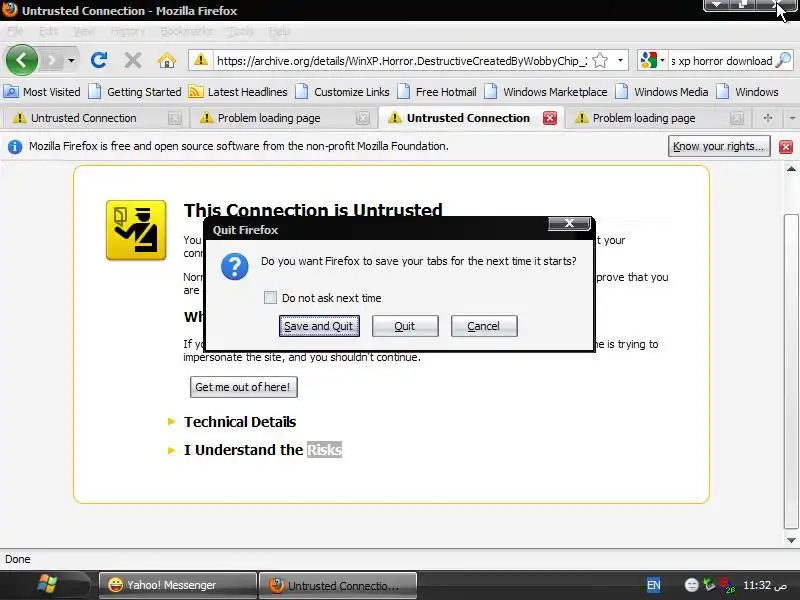Close the last Problem loading page tab
The height and width of the screenshot is (600, 800).
[x=737, y=118]
